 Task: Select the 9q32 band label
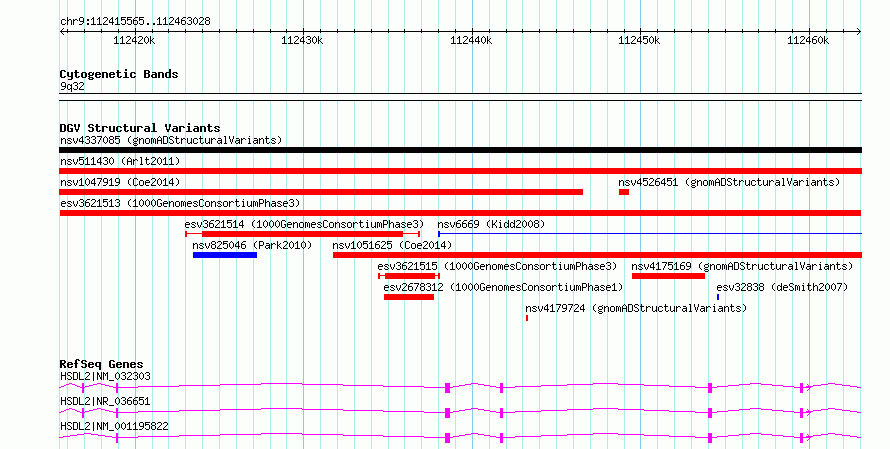[x=72, y=87]
